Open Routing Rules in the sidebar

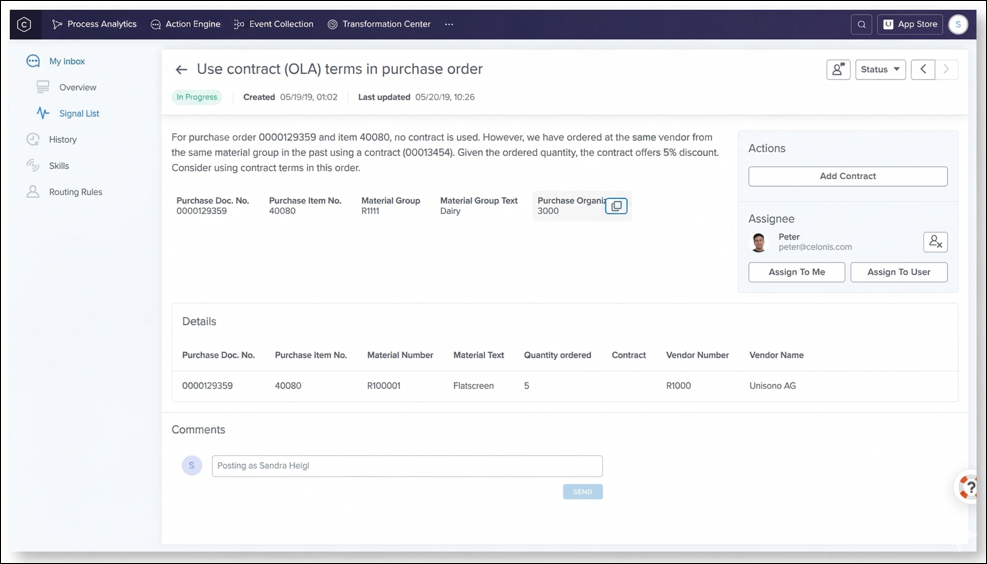tap(75, 192)
